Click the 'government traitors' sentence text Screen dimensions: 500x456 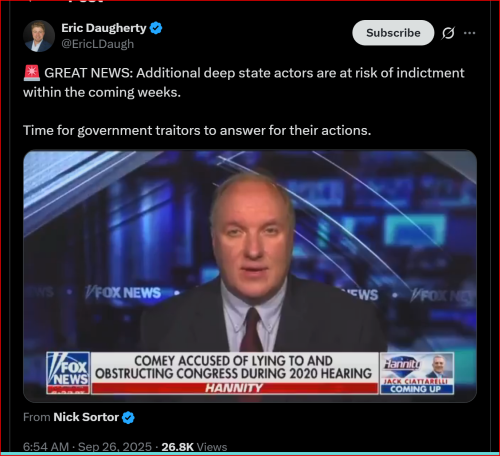[197, 130]
